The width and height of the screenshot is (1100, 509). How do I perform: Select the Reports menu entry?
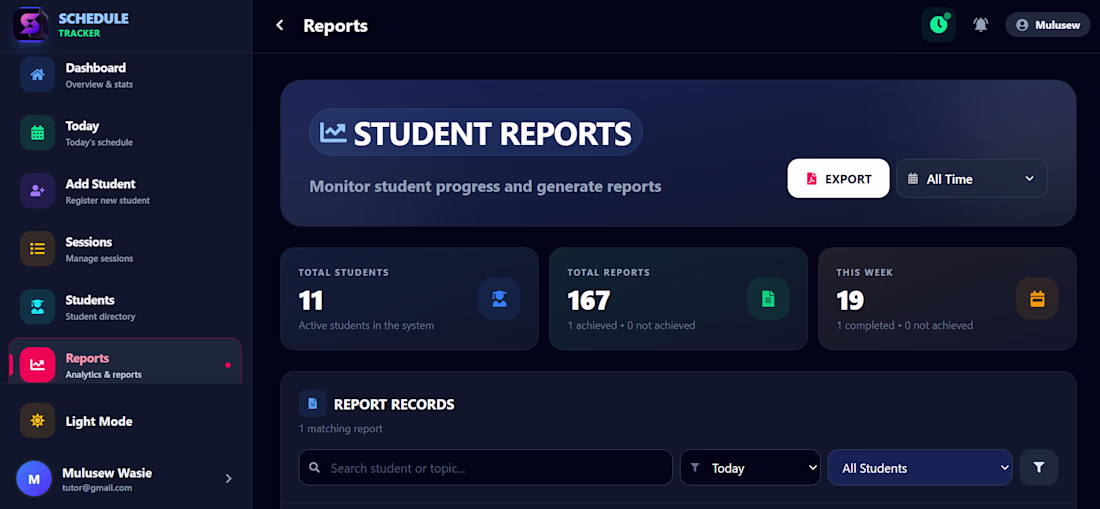[126, 362]
